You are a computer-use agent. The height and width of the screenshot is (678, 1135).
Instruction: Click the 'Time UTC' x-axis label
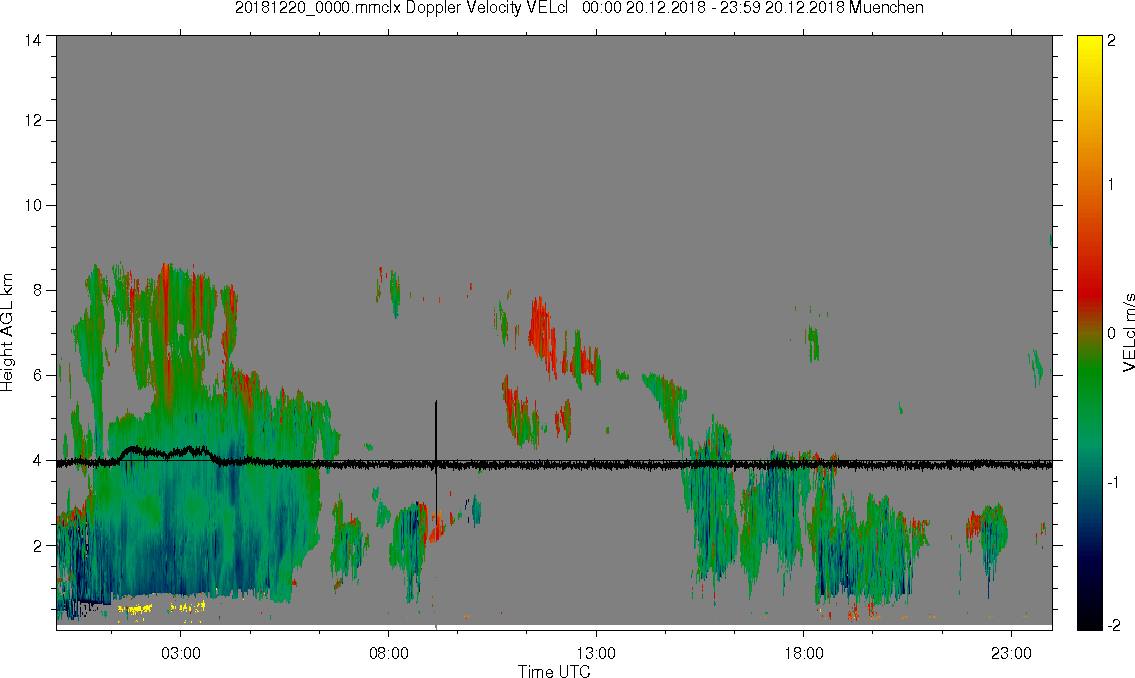click(554, 671)
